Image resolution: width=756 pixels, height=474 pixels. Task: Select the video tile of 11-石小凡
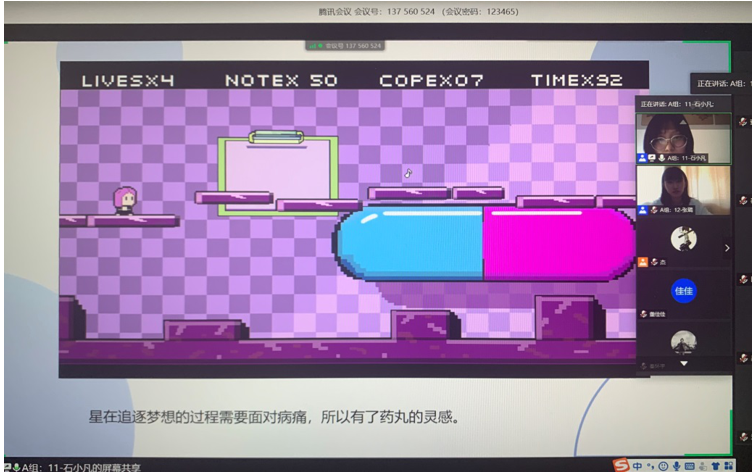pos(683,136)
